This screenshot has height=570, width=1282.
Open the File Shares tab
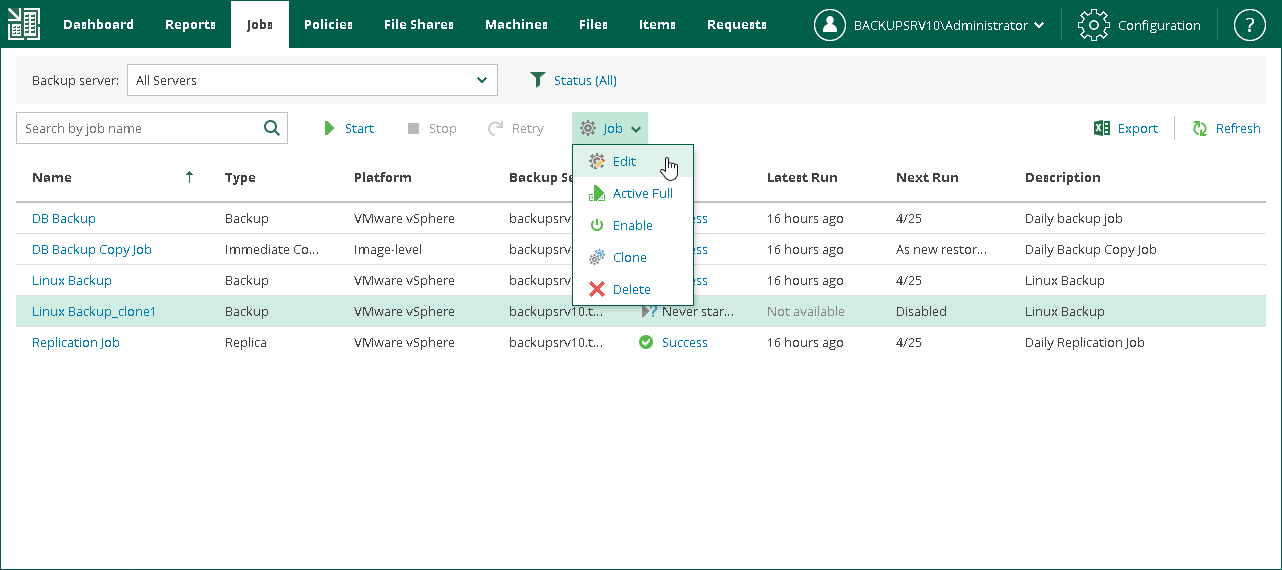point(419,24)
